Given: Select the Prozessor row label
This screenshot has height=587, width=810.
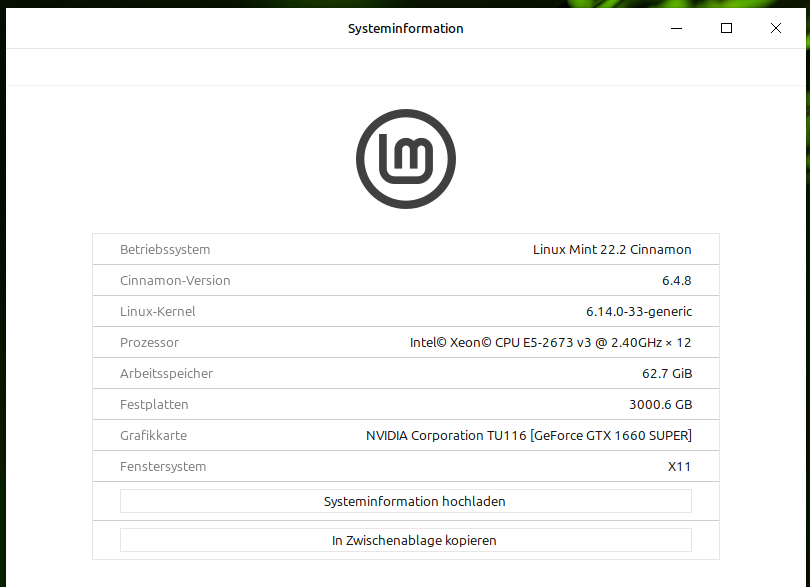Looking at the screenshot, I should click(x=149, y=342).
